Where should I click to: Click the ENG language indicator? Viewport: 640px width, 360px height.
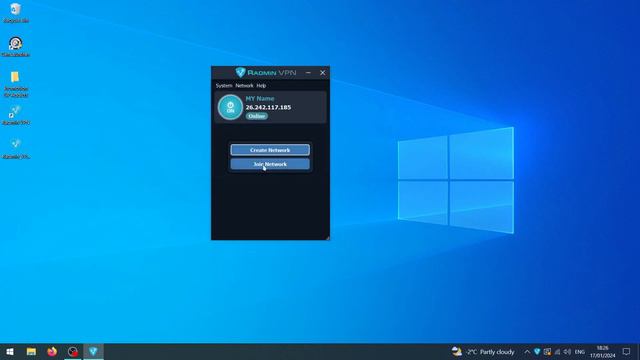point(580,352)
